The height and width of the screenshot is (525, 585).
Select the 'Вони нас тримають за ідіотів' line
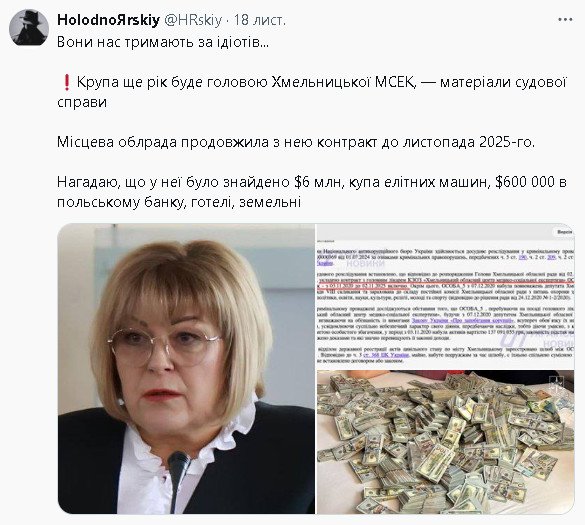(x=163, y=42)
